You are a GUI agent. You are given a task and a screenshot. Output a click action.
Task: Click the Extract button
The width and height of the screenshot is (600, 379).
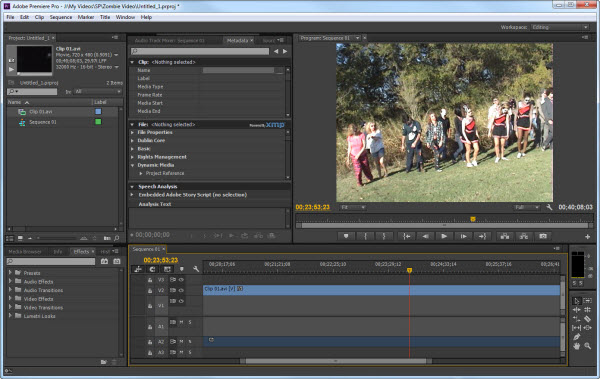[524, 236]
